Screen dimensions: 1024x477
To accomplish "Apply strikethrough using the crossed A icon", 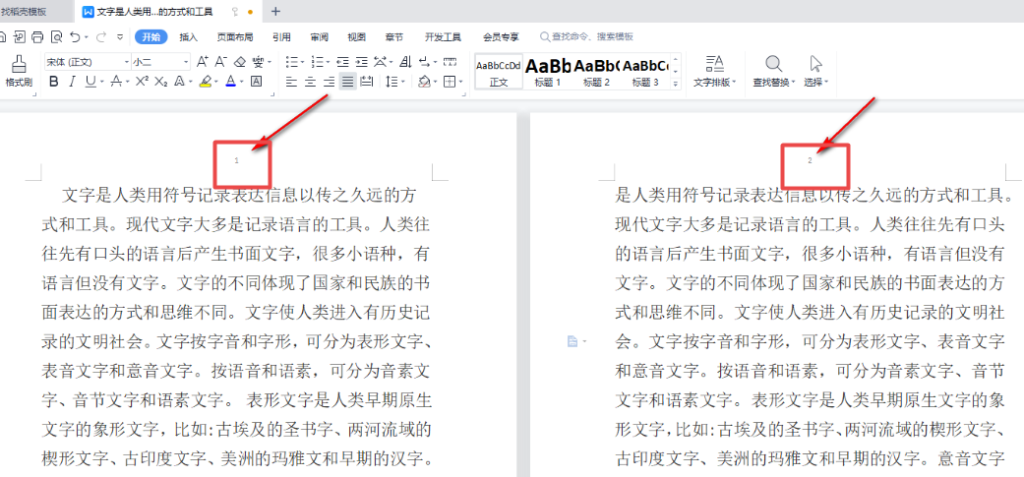I will click(x=116, y=82).
